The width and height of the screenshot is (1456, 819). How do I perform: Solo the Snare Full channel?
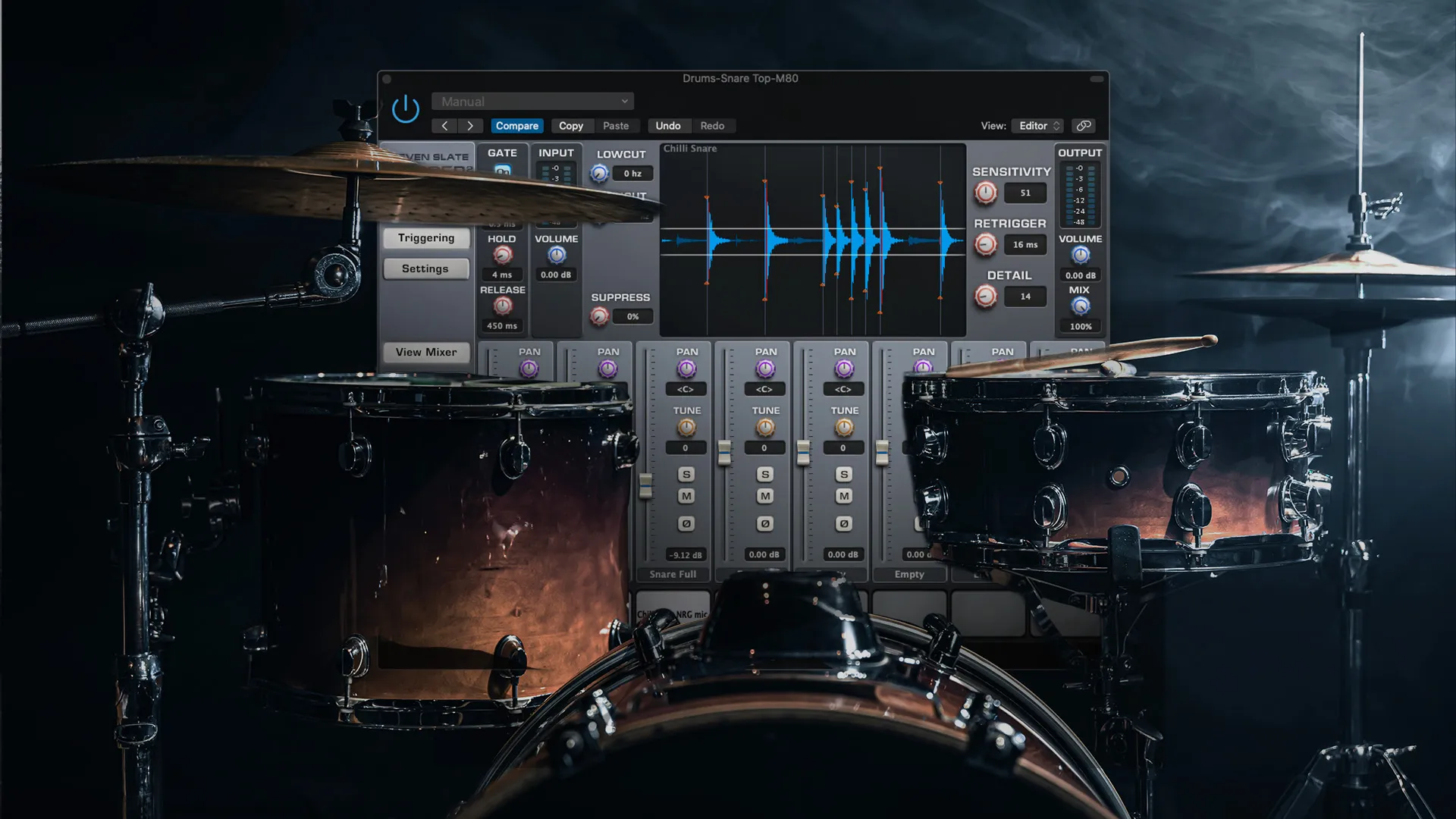pyautogui.click(x=686, y=475)
